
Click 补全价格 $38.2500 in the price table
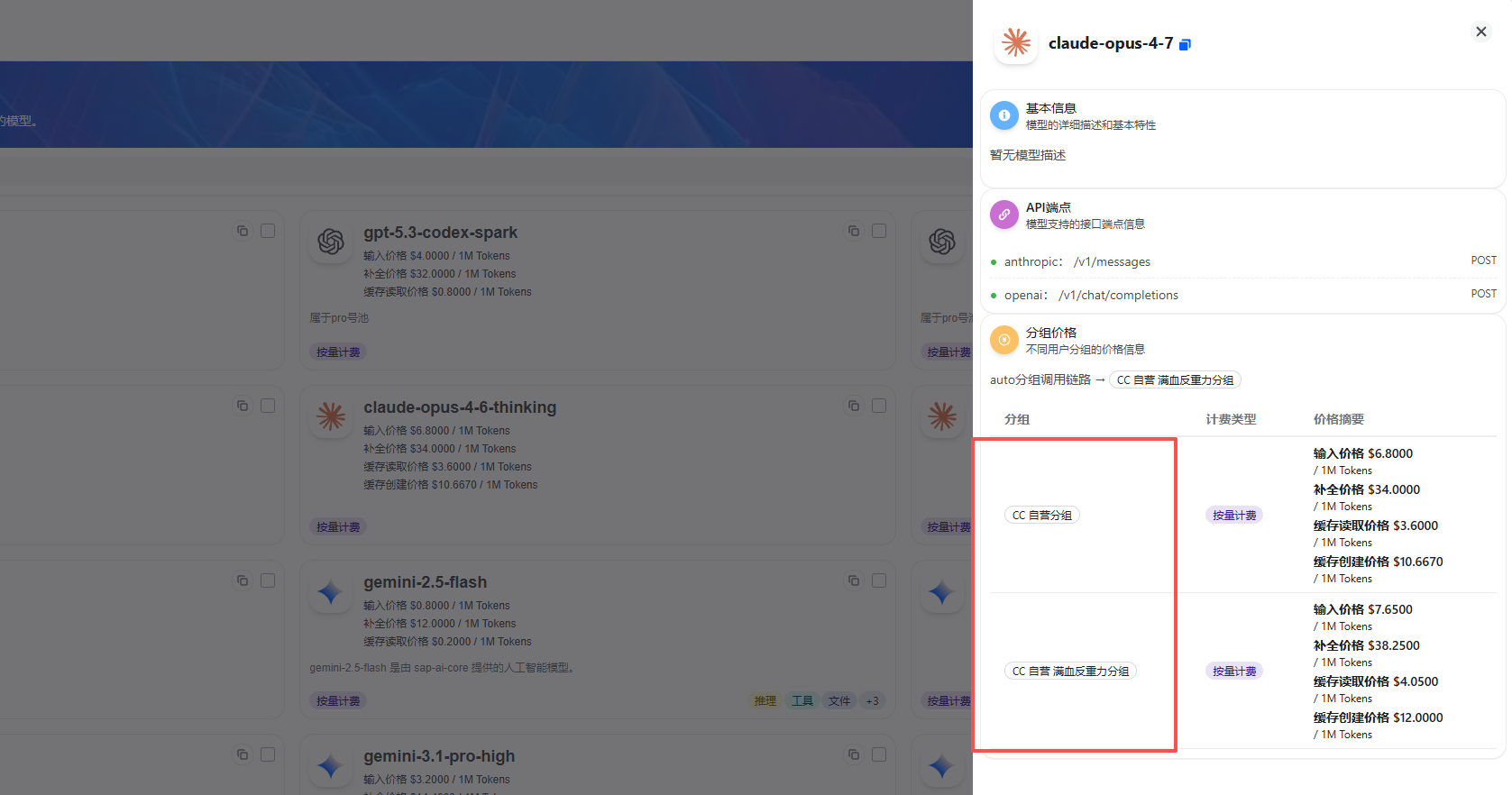pos(1367,645)
